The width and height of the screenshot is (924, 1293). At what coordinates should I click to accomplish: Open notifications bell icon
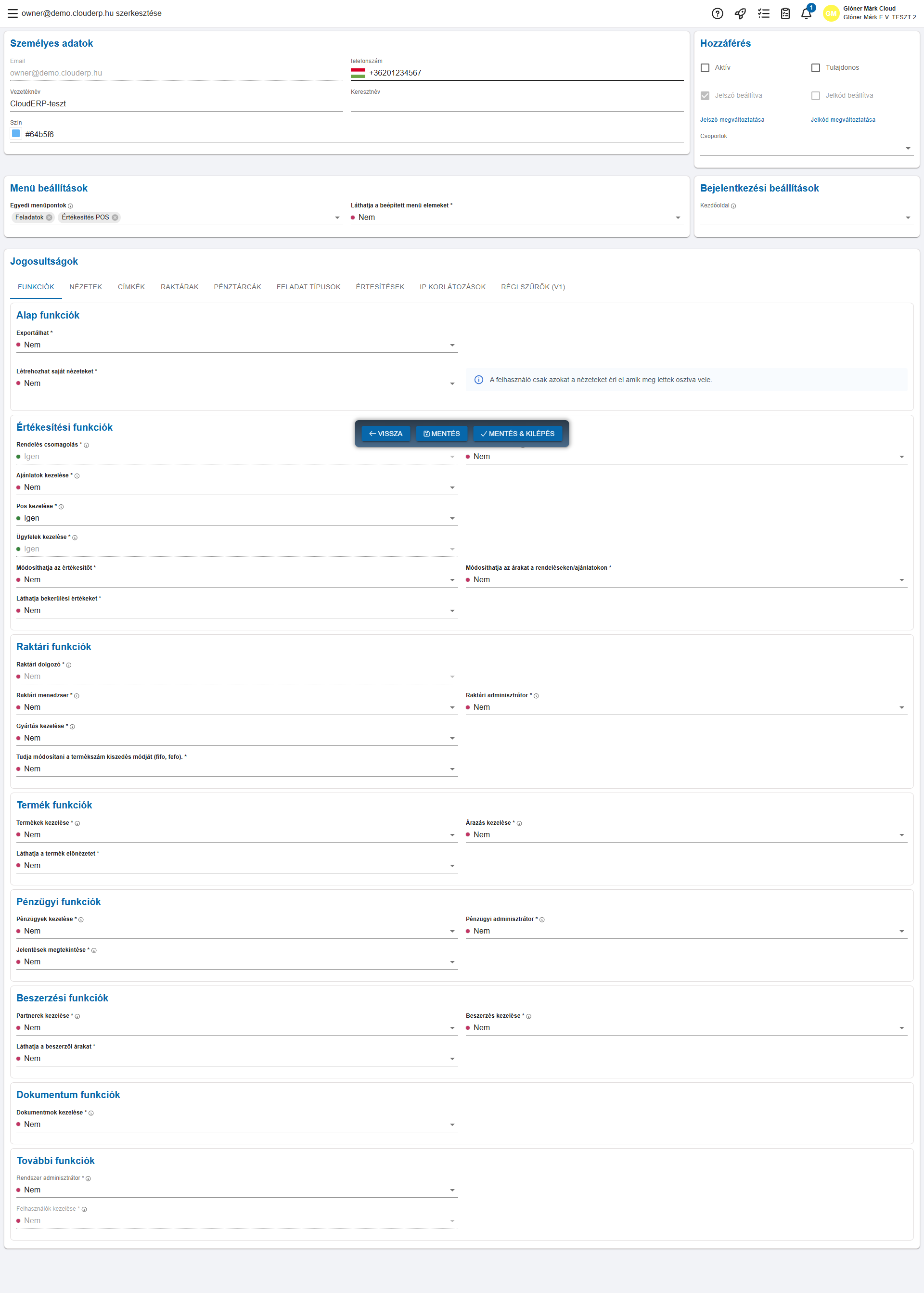coord(806,13)
